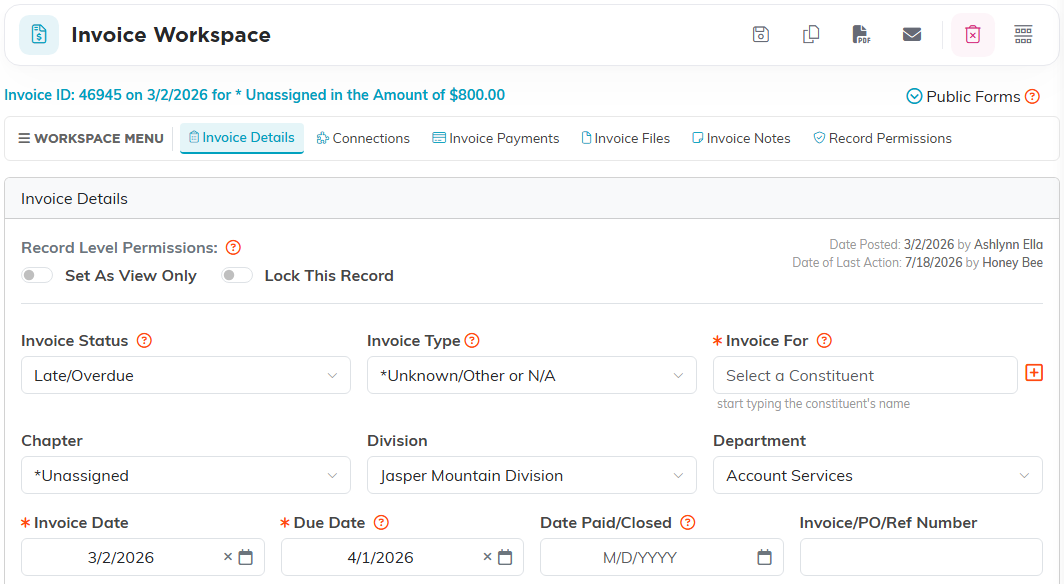Screen dimensions: 1064x584
Task: Select the Invoice Details tab
Action: (x=242, y=138)
